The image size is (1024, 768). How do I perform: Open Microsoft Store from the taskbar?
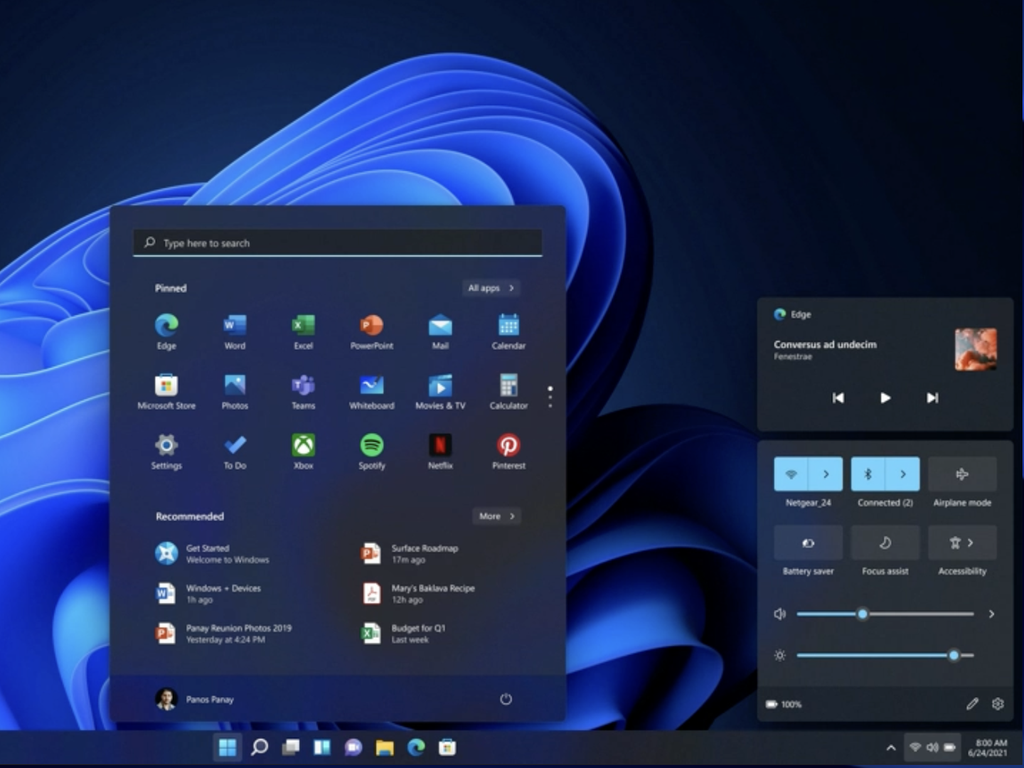pyautogui.click(x=447, y=747)
